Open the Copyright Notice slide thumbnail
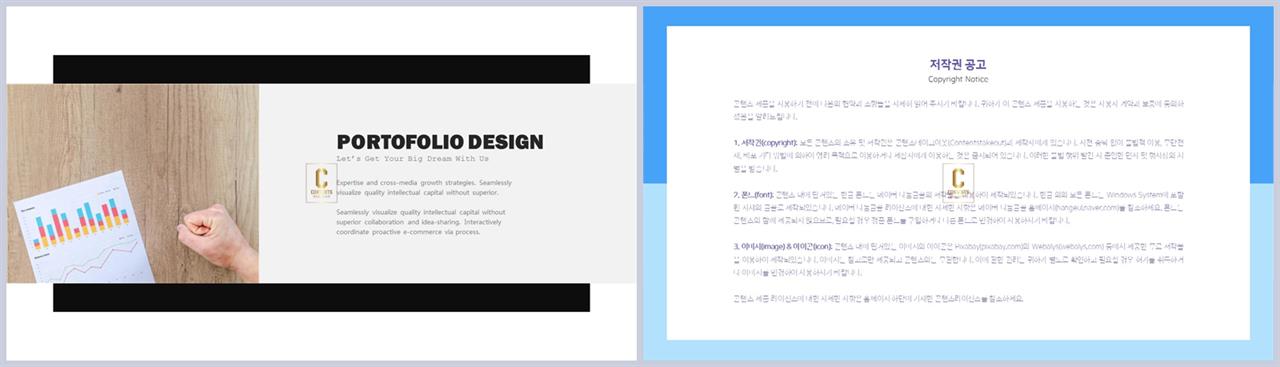1280x367 pixels. (958, 183)
